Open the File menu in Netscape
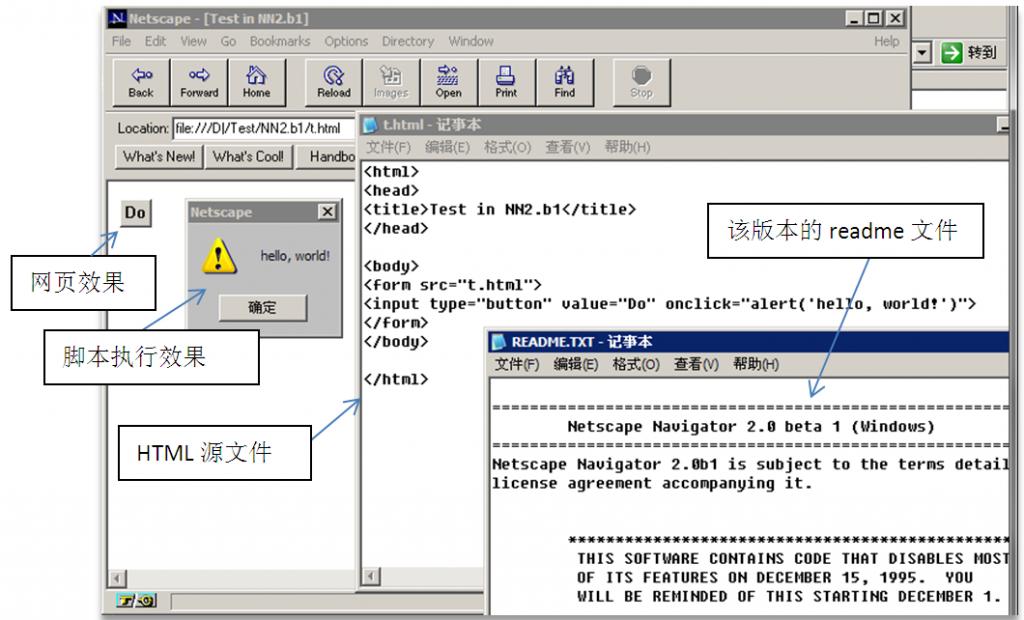 pos(121,41)
